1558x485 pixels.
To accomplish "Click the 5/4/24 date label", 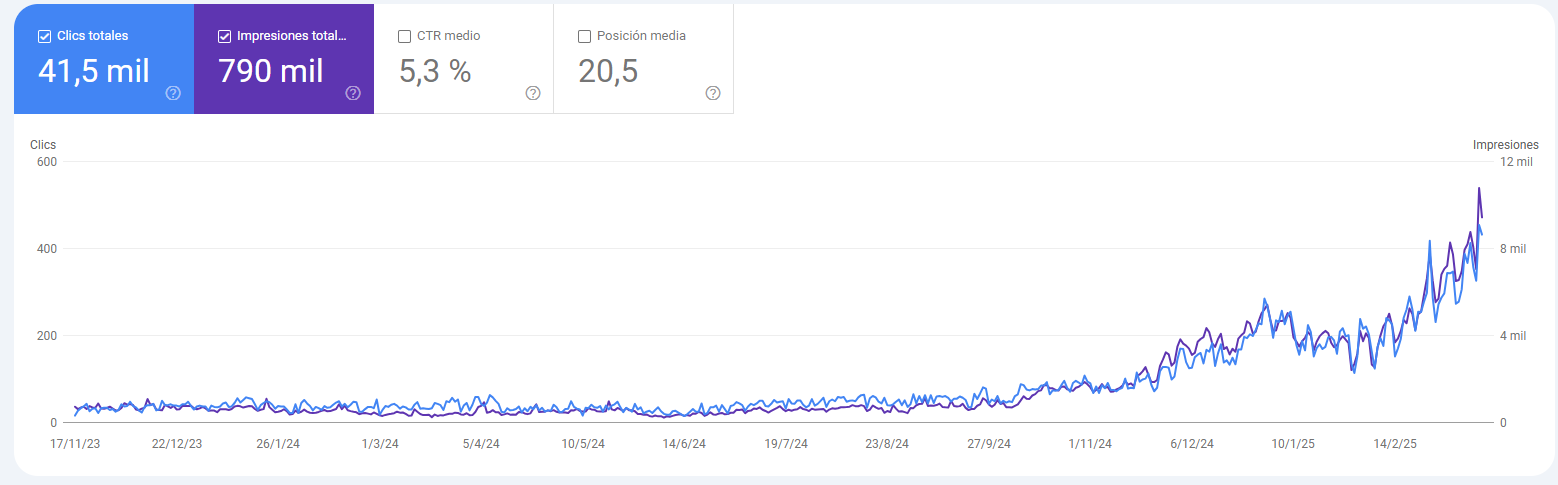I will pos(481,443).
